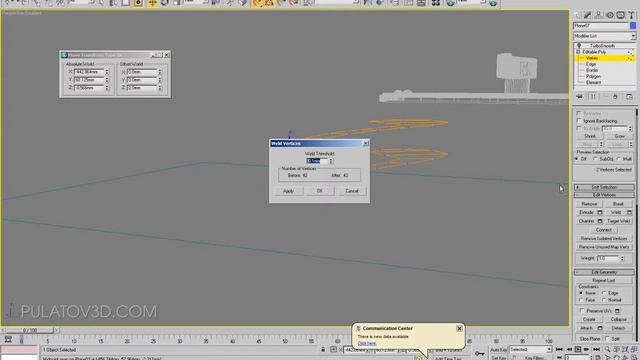Select the Edge sub-object level
The height and width of the screenshot is (360, 640).
click(x=591, y=64)
